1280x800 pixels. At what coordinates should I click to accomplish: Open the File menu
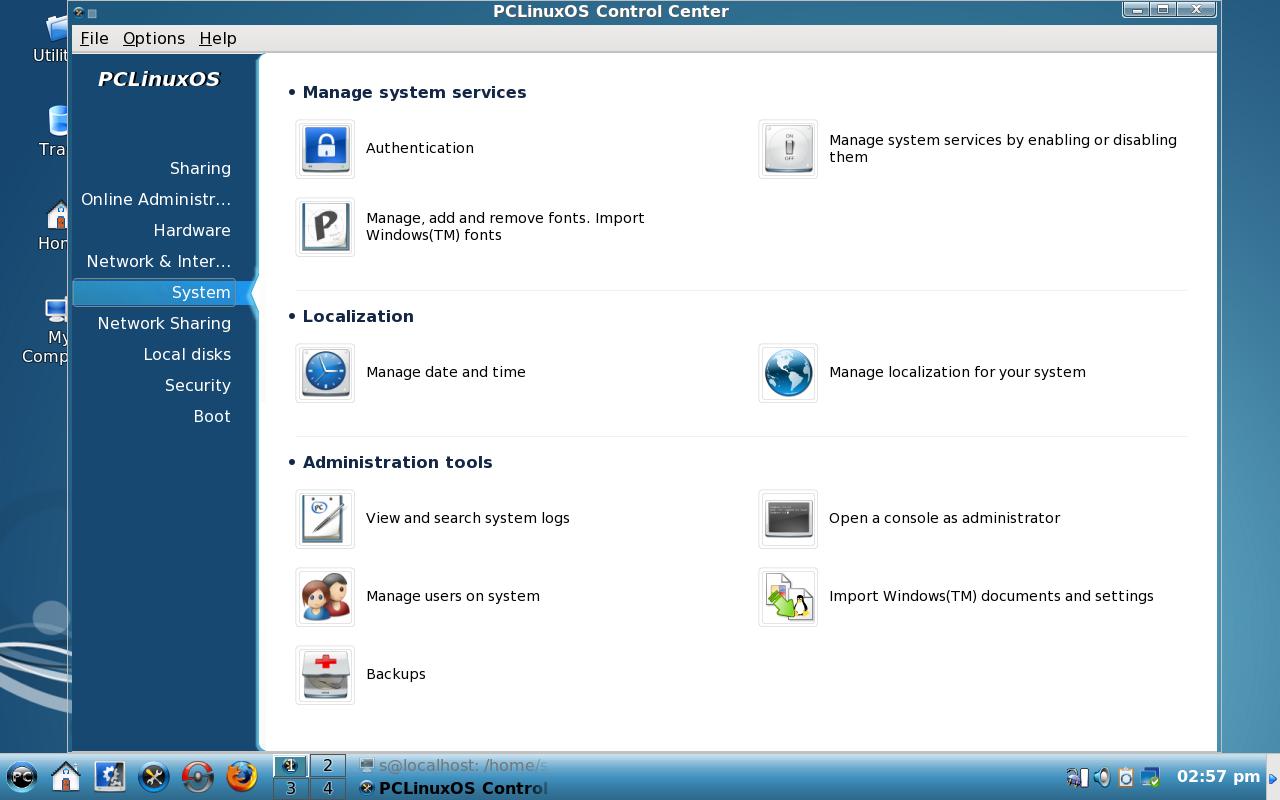(x=94, y=38)
